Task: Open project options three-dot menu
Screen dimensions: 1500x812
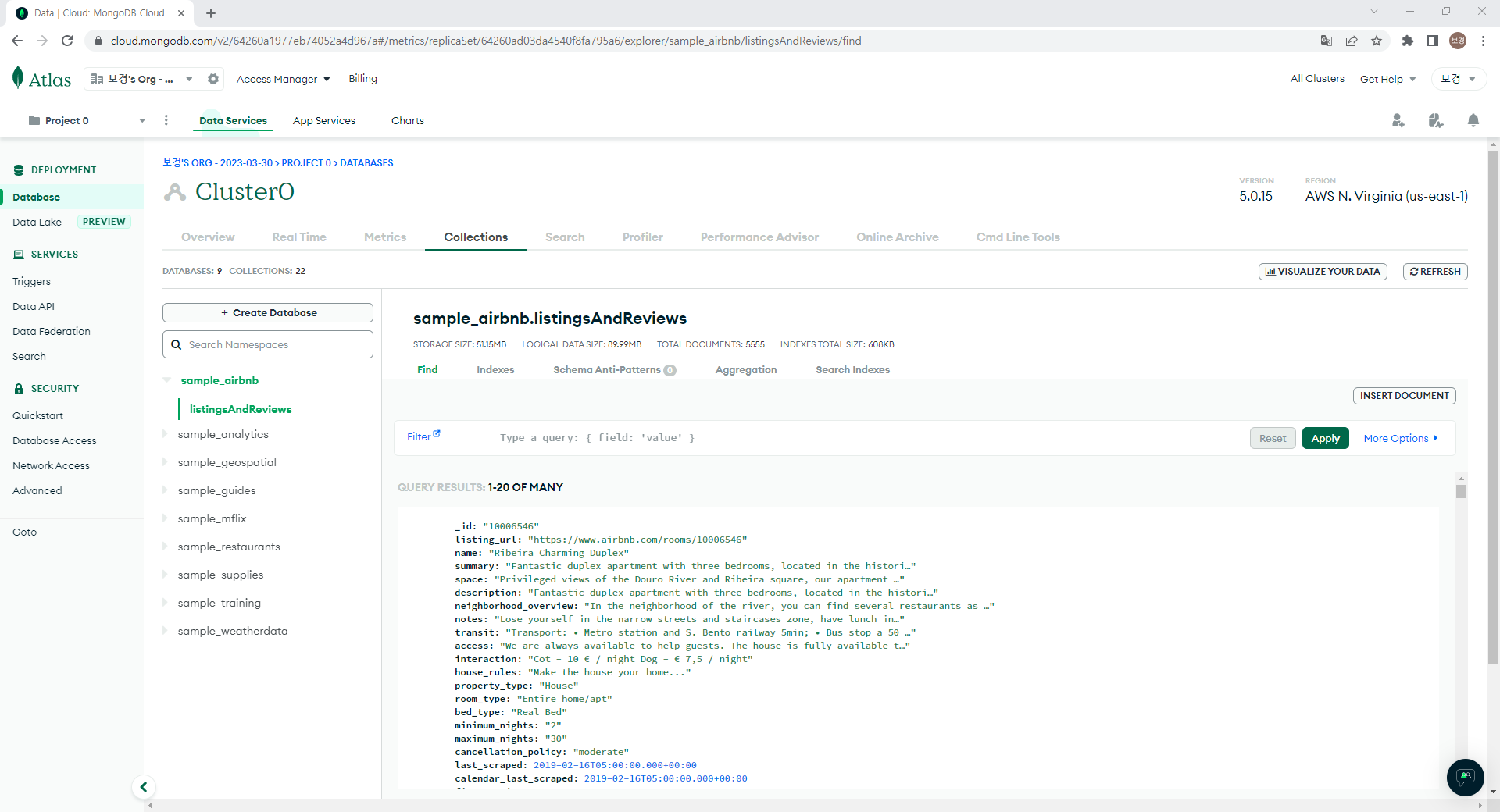Action: pyautogui.click(x=166, y=120)
